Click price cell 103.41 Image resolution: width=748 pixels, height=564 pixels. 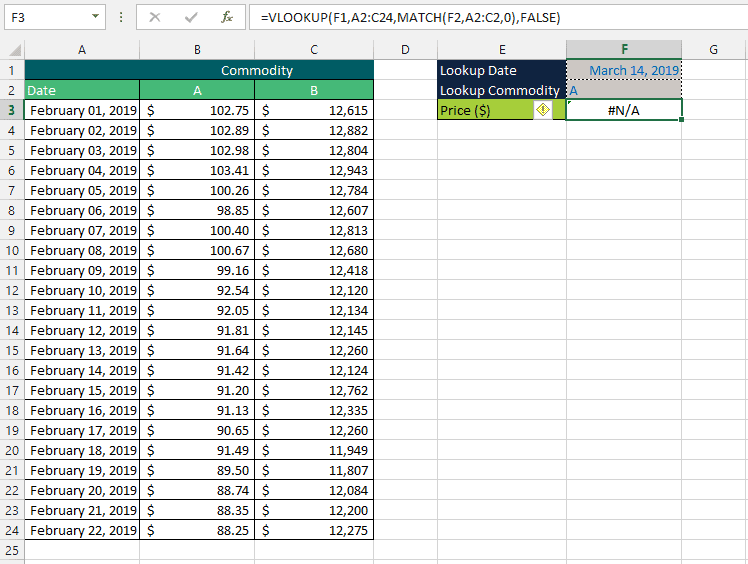click(x=197, y=170)
